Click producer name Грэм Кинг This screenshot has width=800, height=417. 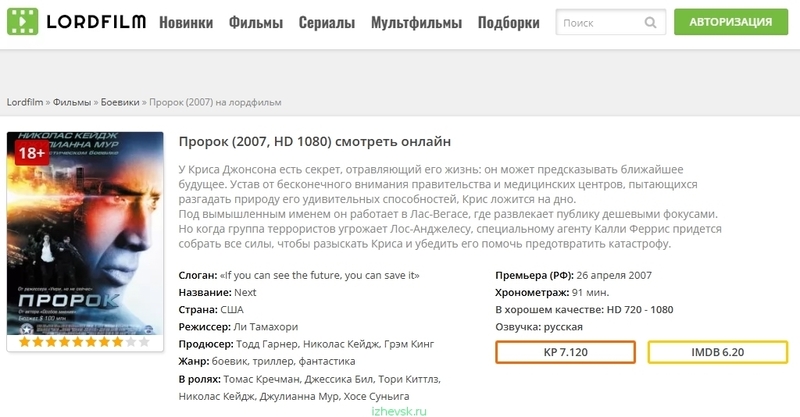pos(409,344)
